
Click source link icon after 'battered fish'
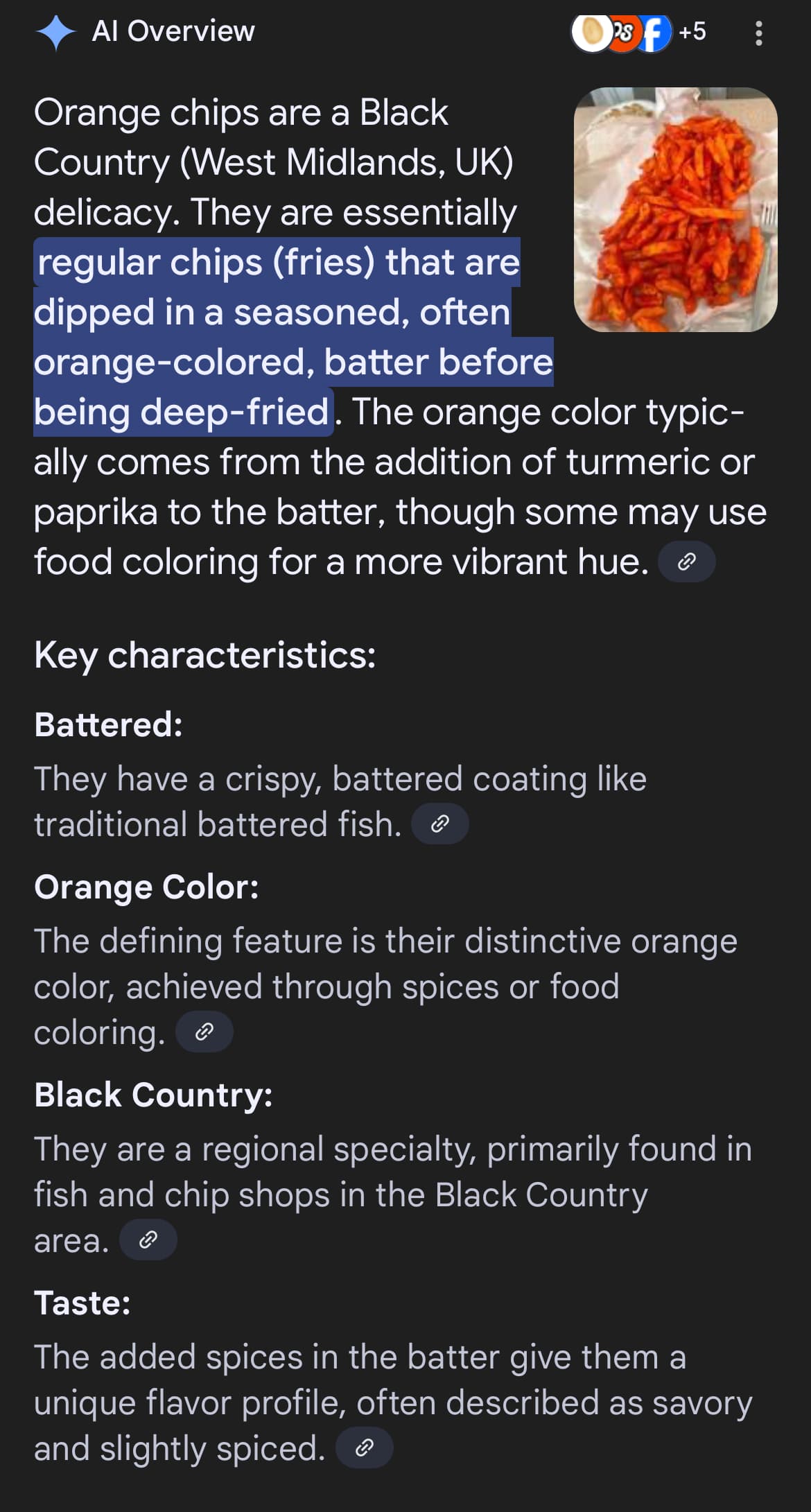[x=440, y=824]
